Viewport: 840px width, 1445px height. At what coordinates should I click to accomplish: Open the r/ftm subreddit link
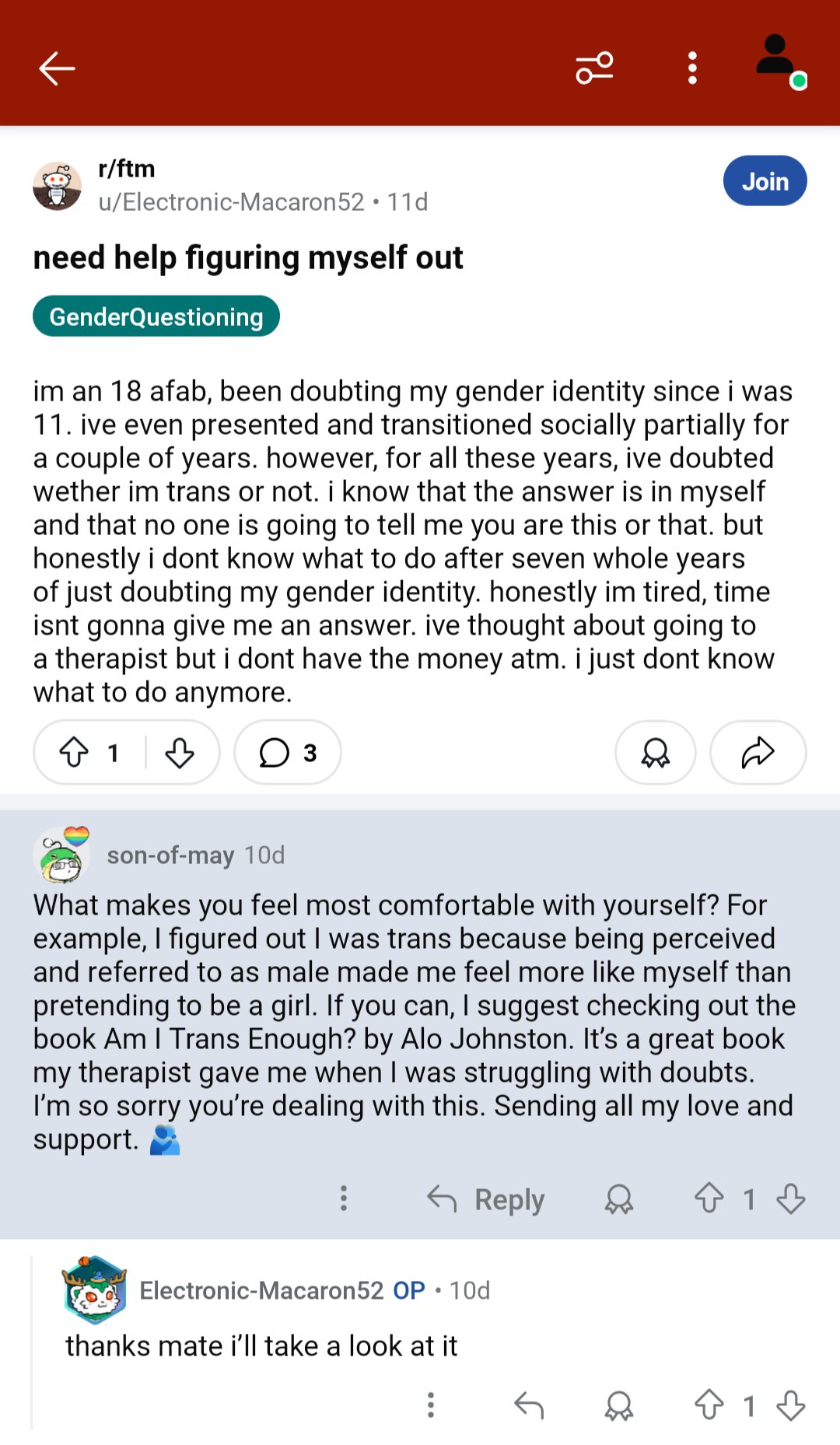coord(127,169)
